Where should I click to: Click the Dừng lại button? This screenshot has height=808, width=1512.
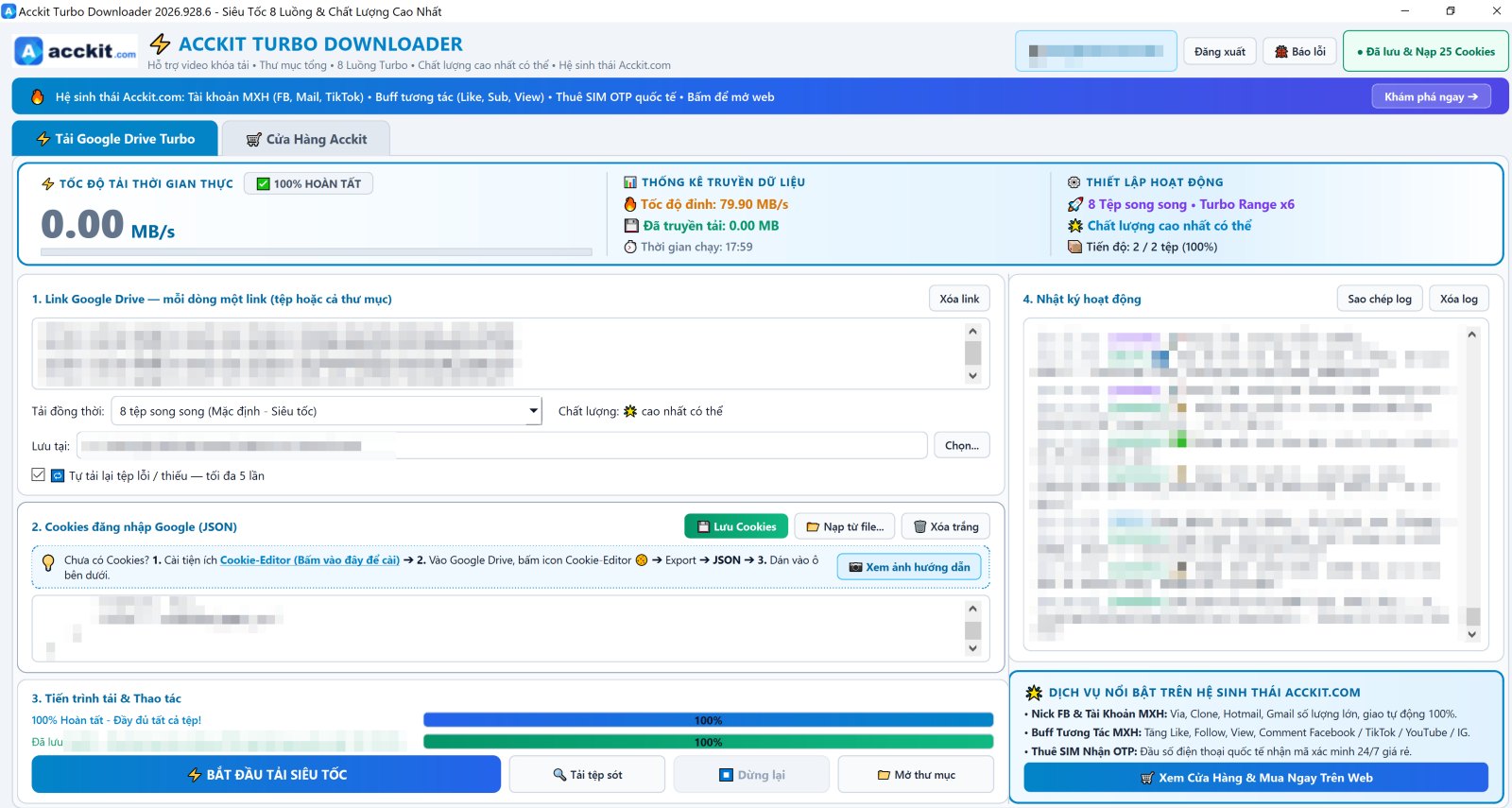(751, 775)
